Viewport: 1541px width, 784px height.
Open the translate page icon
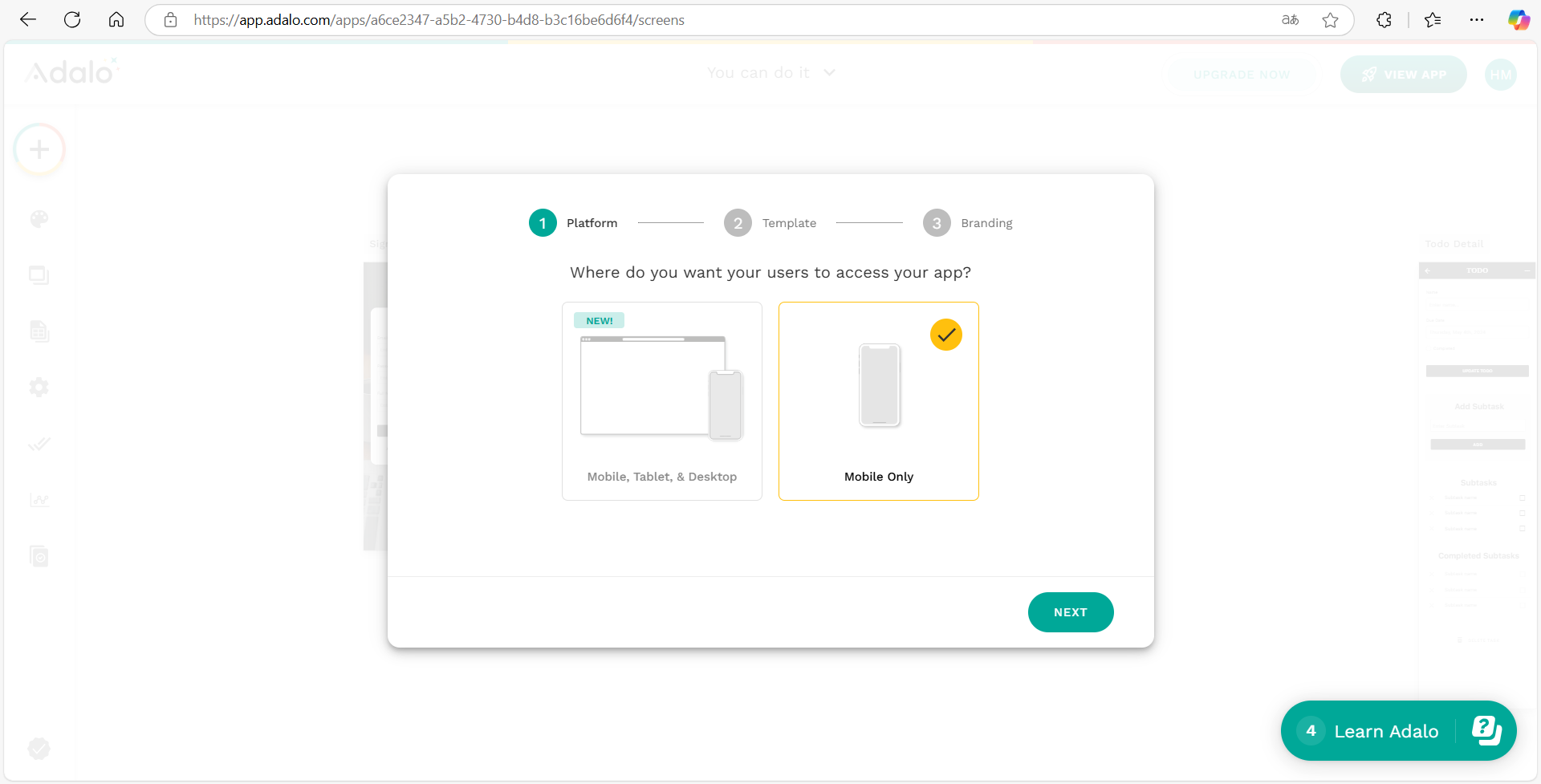pyautogui.click(x=1290, y=20)
